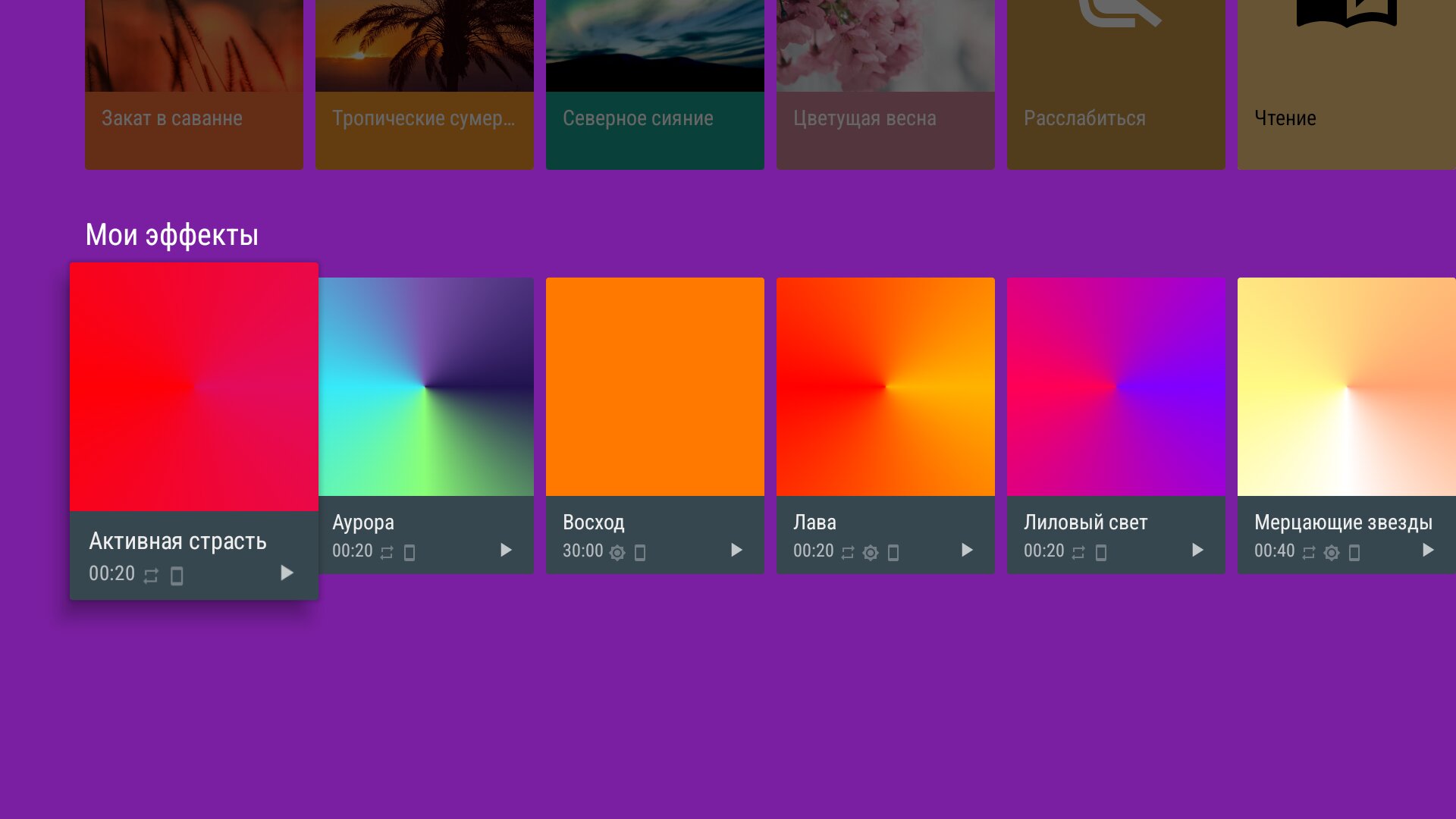Click the brightness icon on Лава

point(871,553)
